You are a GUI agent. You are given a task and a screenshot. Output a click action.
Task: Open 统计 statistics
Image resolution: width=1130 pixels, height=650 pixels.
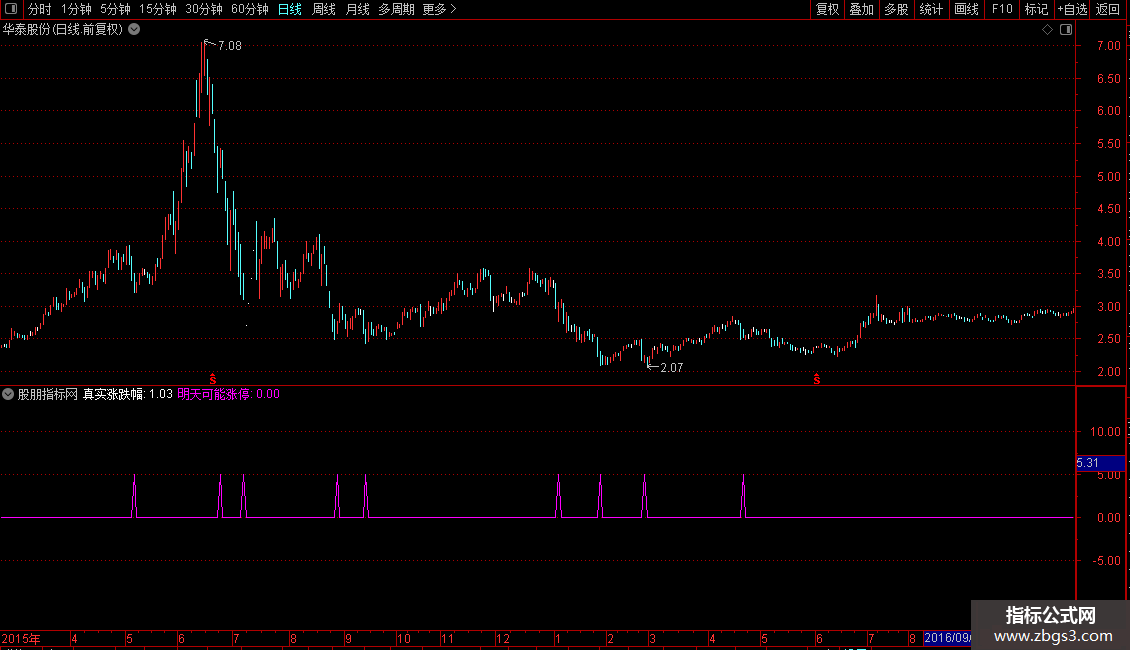click(x=931, y=9)
